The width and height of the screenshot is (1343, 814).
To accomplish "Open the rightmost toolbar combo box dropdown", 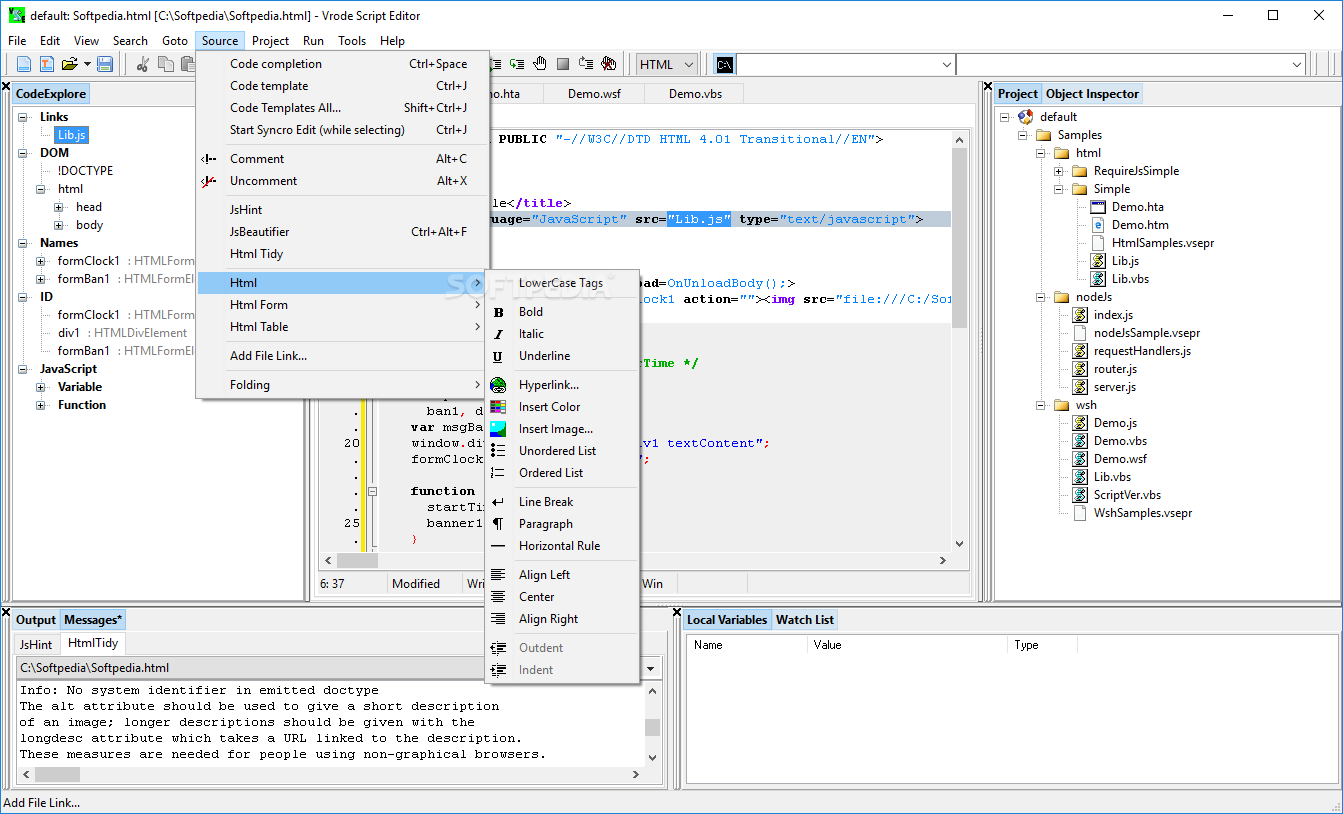I will pos(1297,64).
